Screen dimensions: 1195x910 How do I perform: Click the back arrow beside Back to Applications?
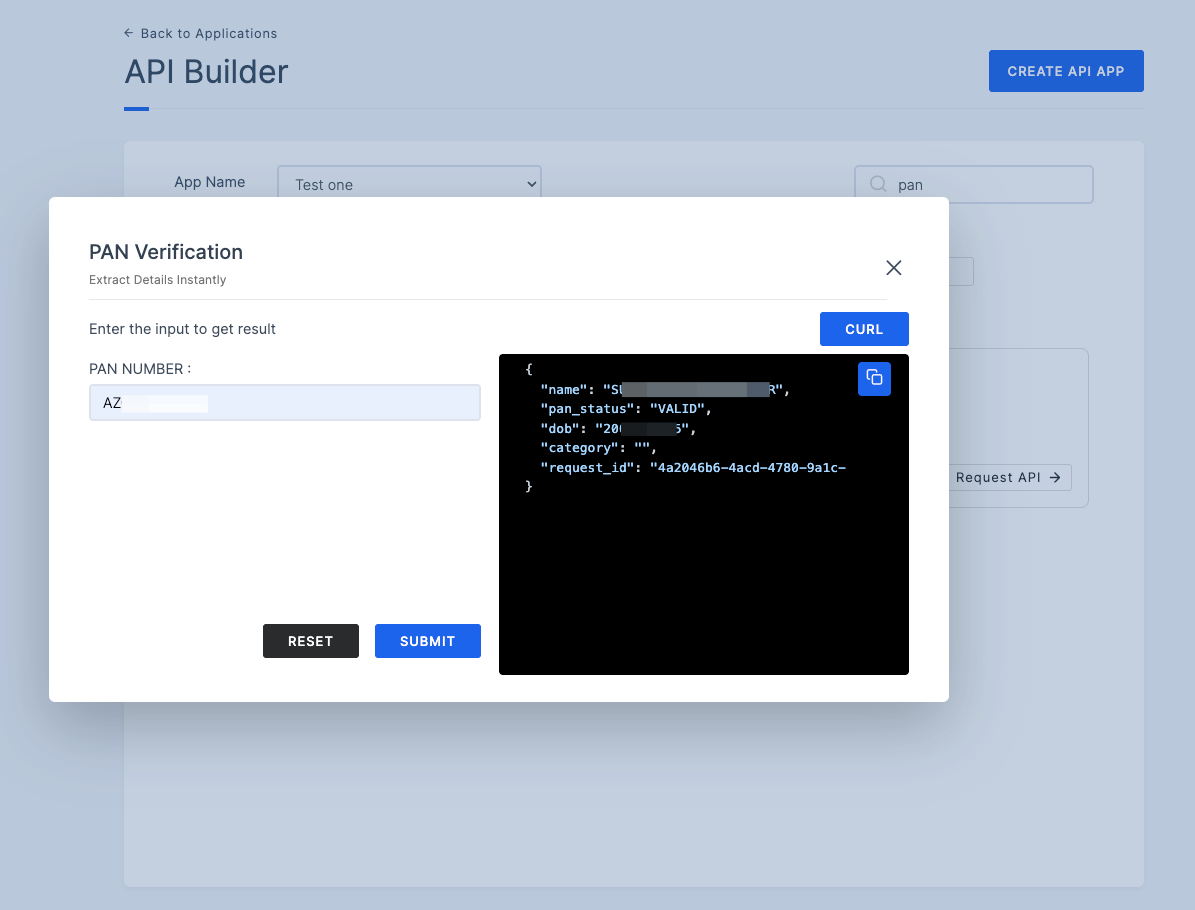129,33
